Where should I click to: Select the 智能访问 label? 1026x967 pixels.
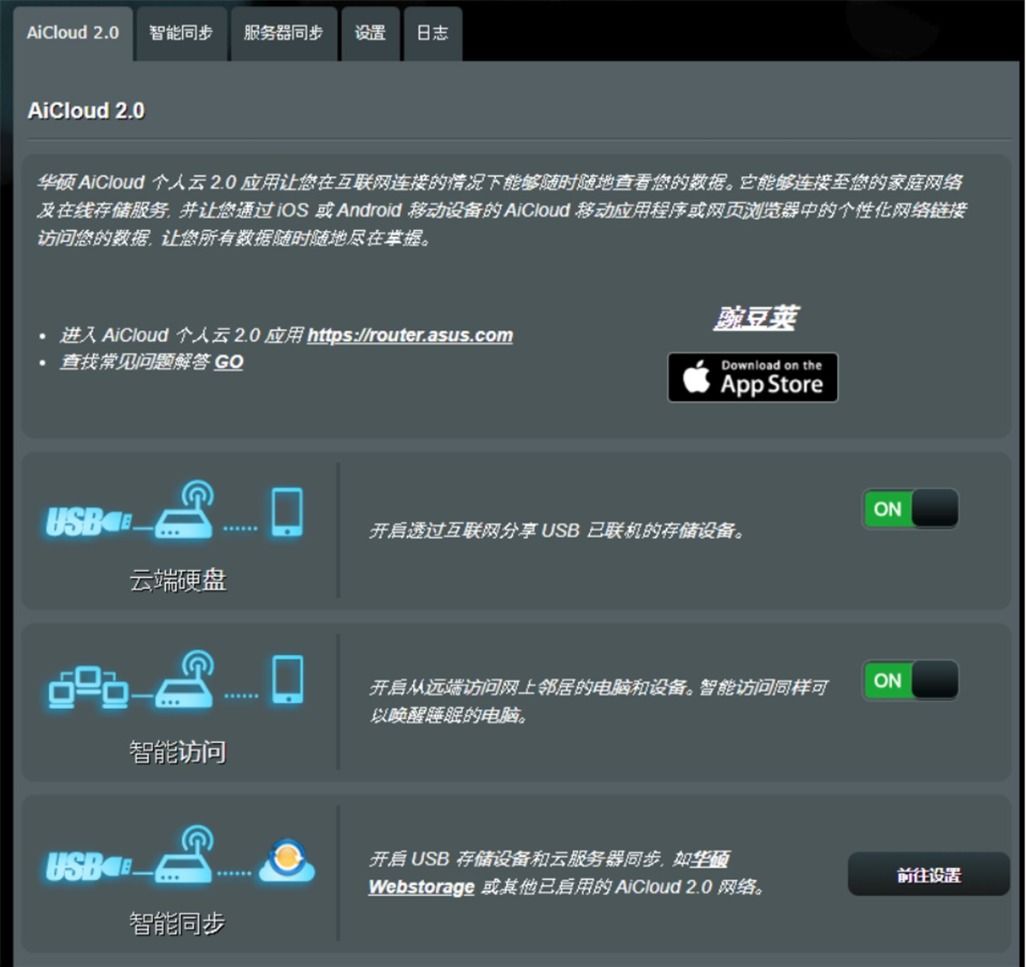tap(178, 752)
